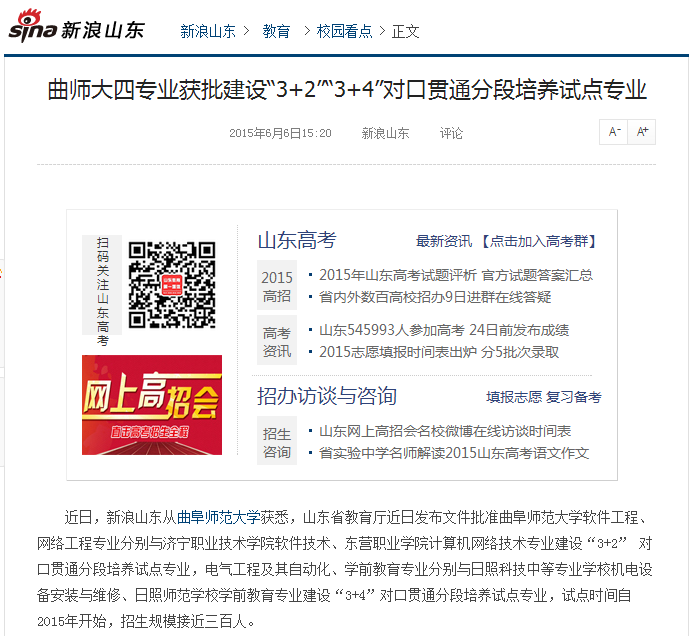Click the 新浪山东 source link
This screenshot has height=636, width=698.
385,133
